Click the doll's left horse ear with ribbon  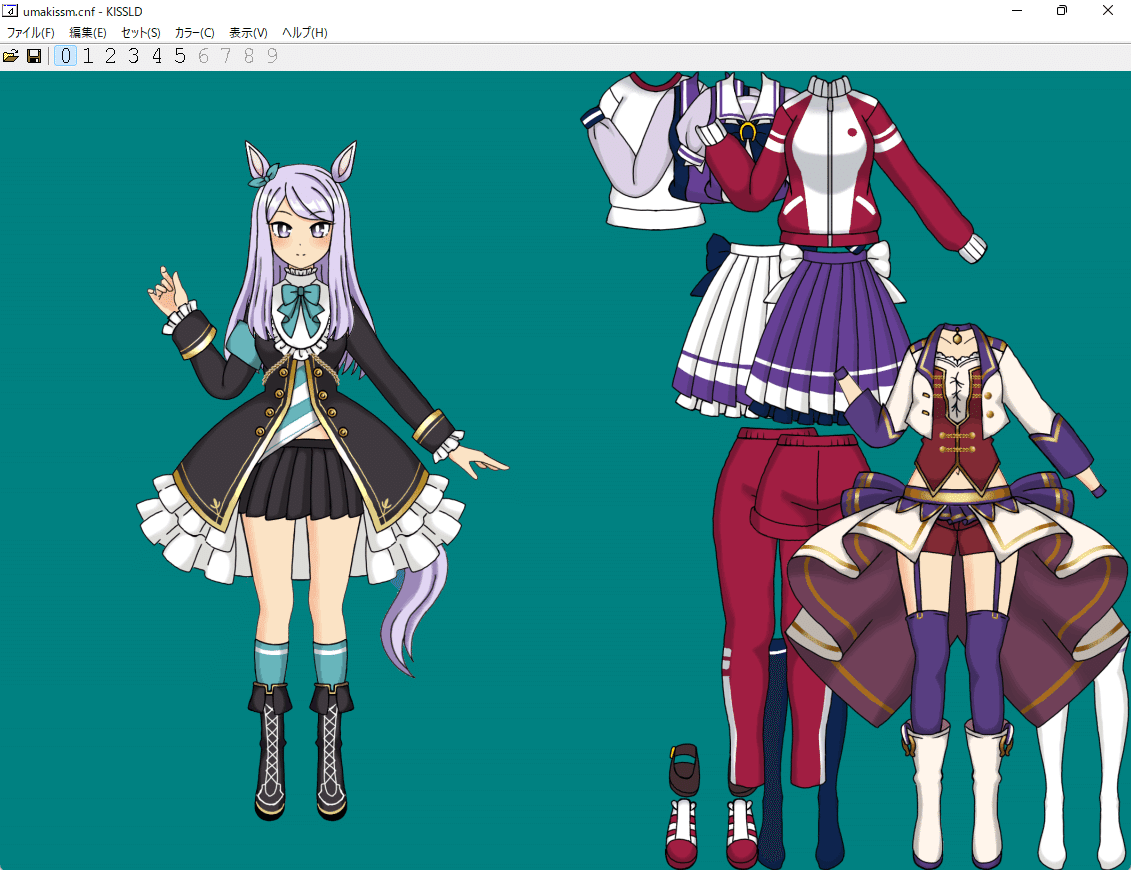261,164
